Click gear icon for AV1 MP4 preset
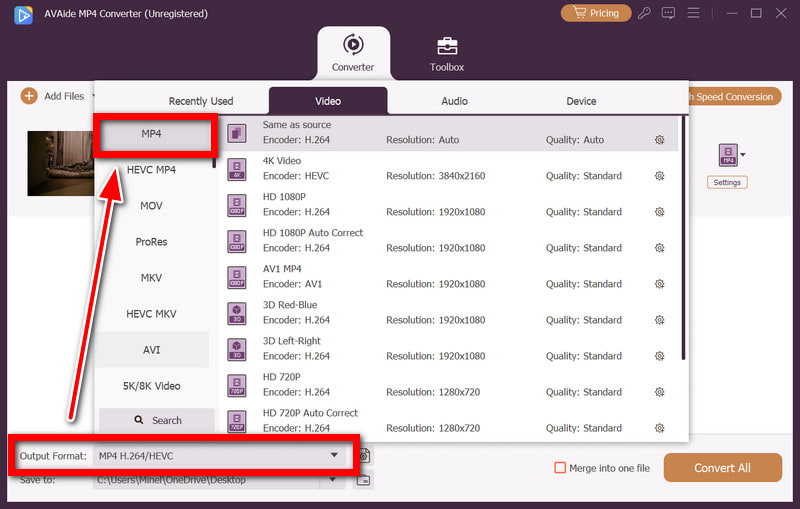This screenshot has width=800, height=509. [660, 284]
